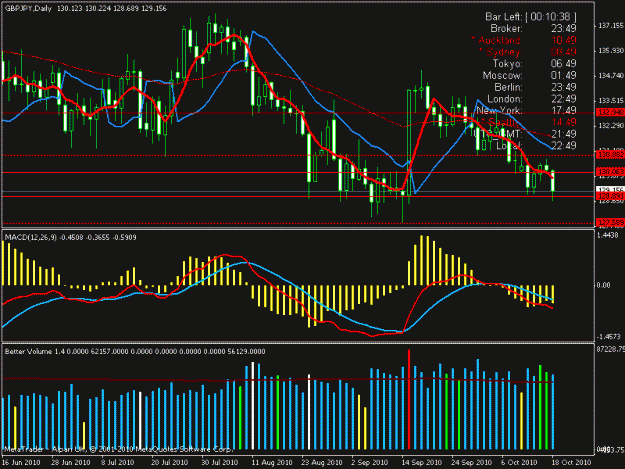
Task: Select the 8 Jul 2010 date label
Action: pos(118,463)
